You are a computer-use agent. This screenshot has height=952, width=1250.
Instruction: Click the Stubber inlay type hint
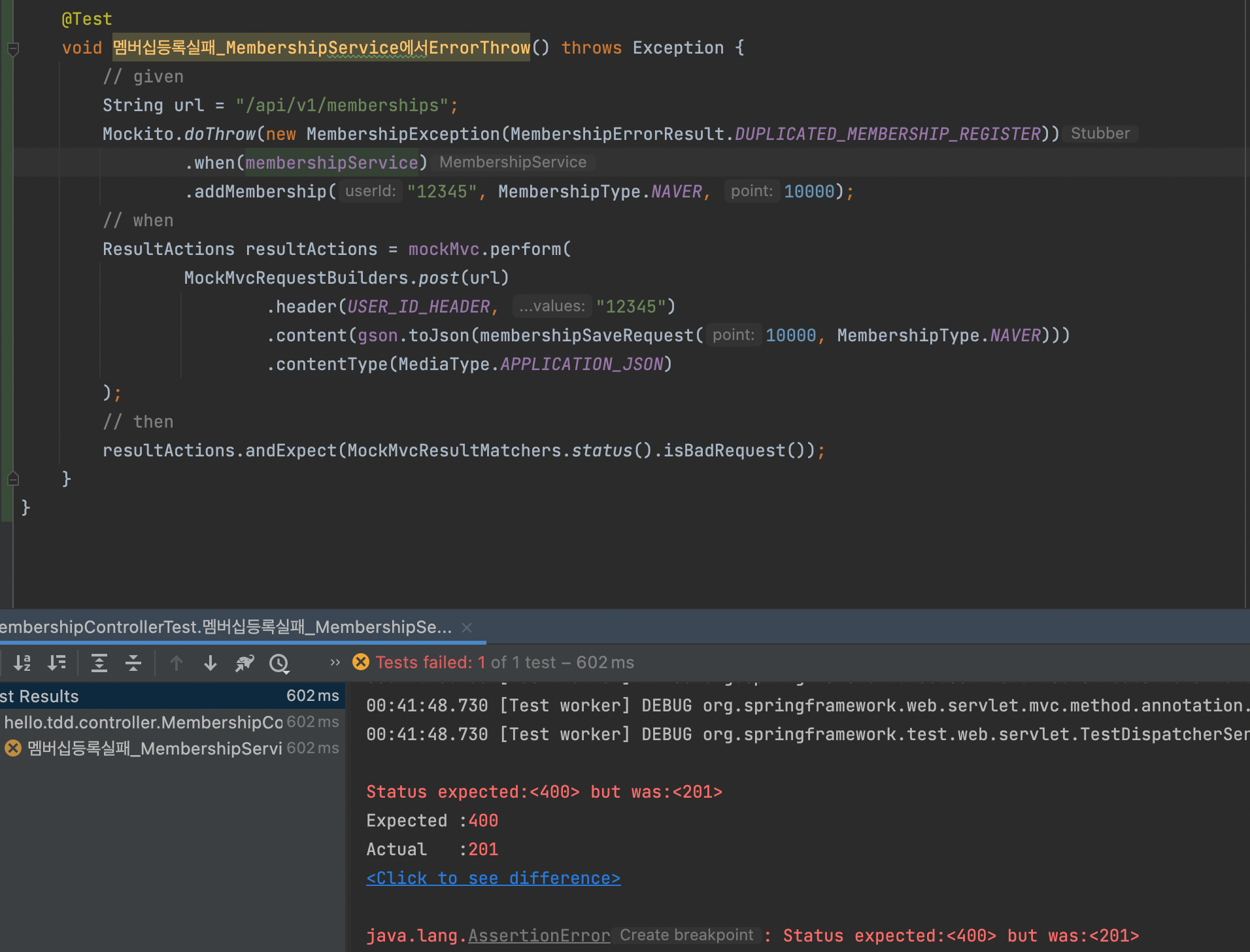tap(1100, 133)
